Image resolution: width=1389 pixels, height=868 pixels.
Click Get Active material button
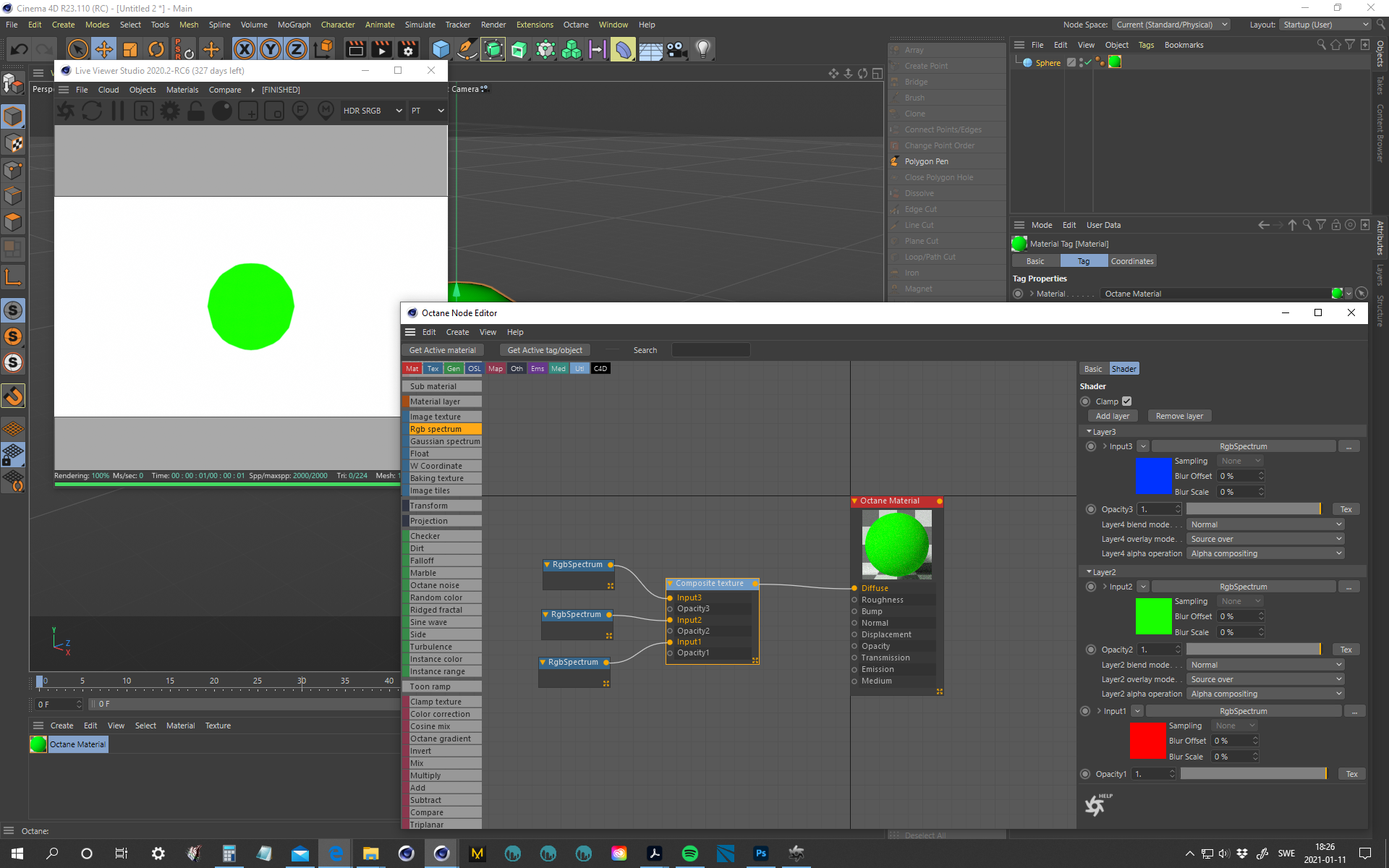click(x=442, y=350)
